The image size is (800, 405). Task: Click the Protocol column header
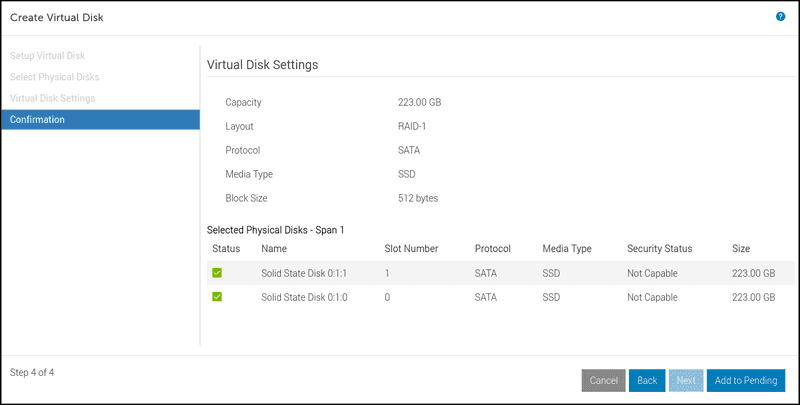tap(493, 248)
